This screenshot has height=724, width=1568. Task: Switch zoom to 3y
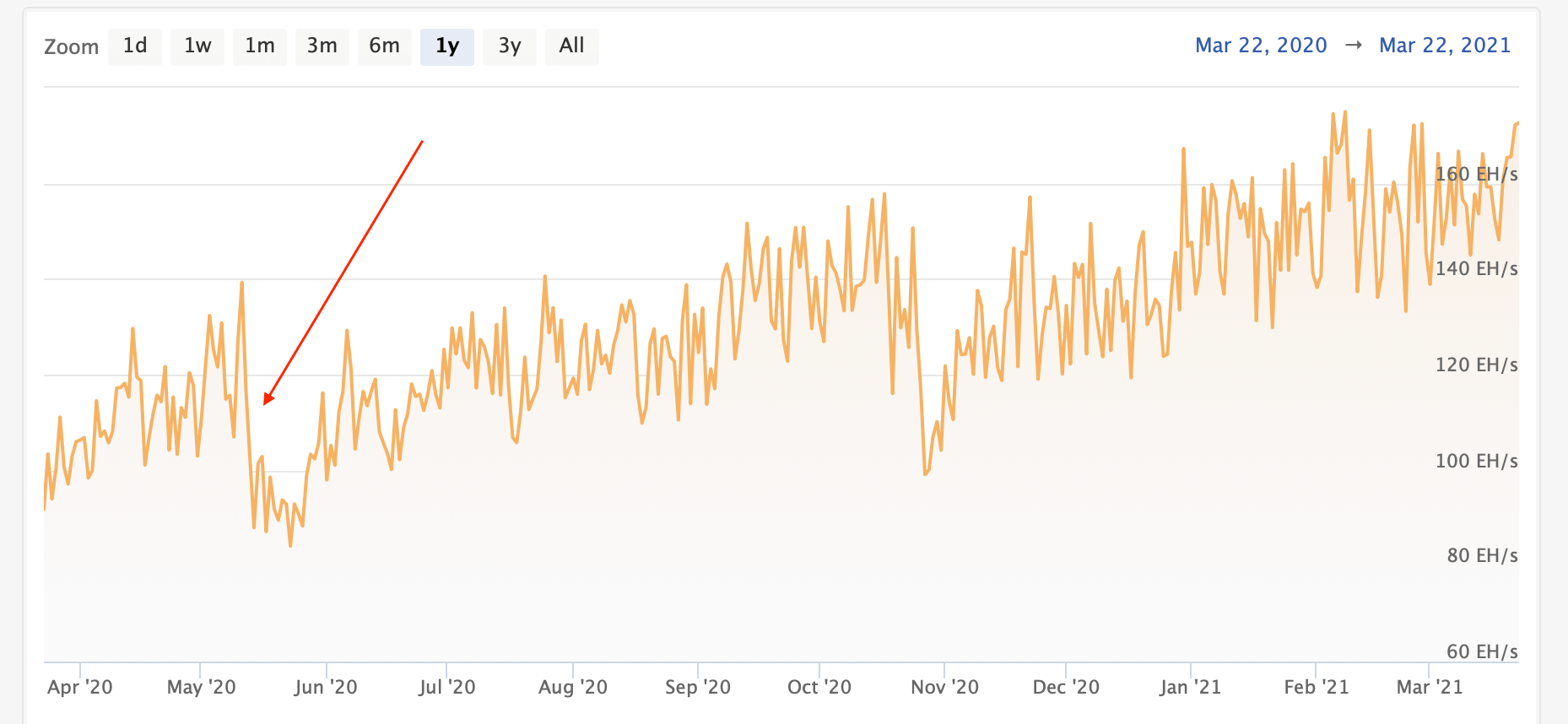[510, 46]
